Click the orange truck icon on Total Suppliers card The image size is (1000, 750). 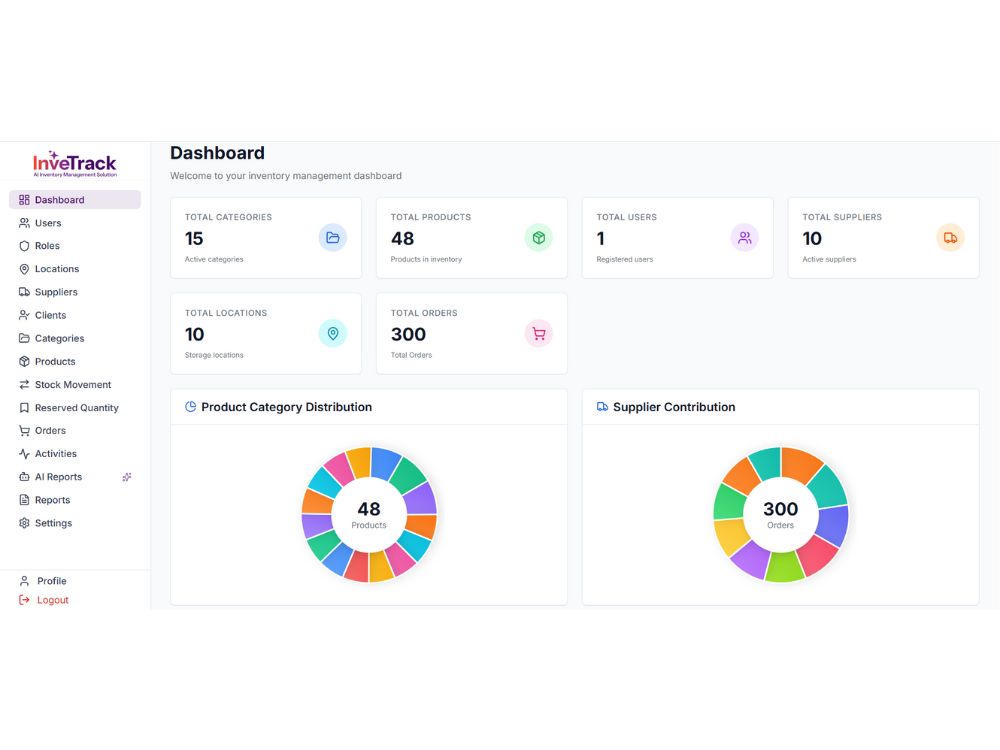click(x=950, y=238)
